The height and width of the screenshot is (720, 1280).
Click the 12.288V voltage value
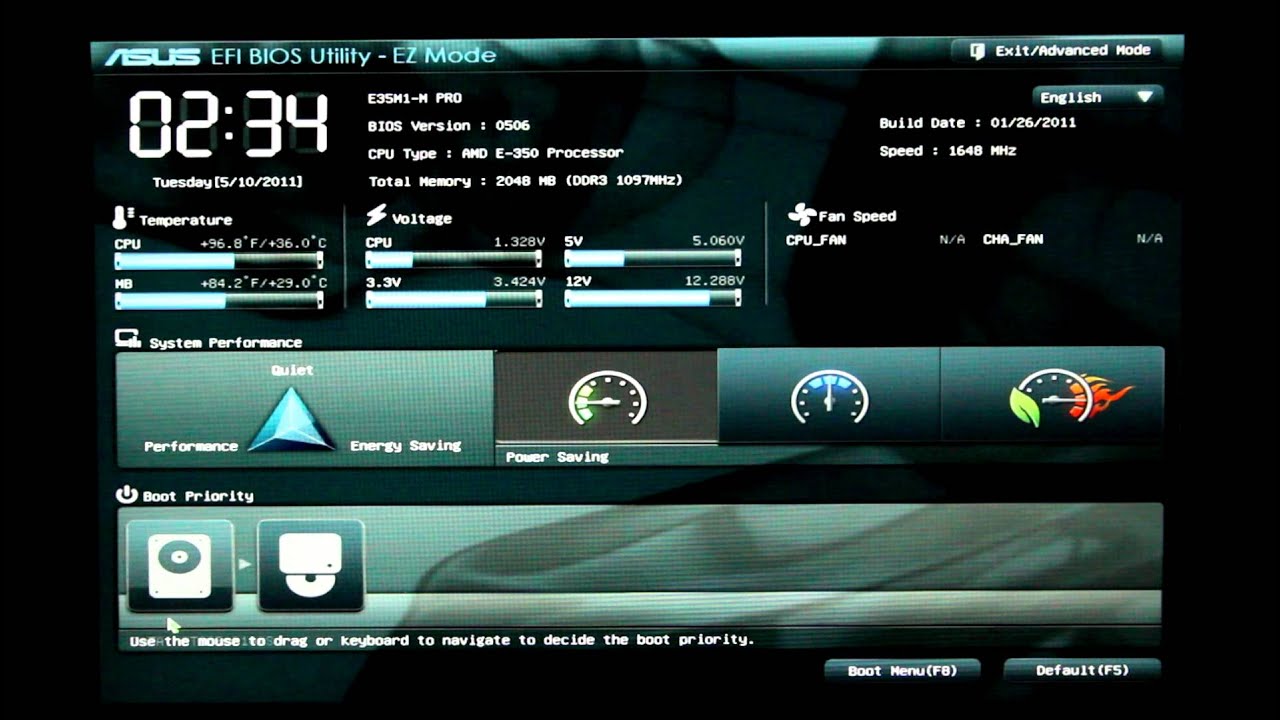tap(714, 282)
